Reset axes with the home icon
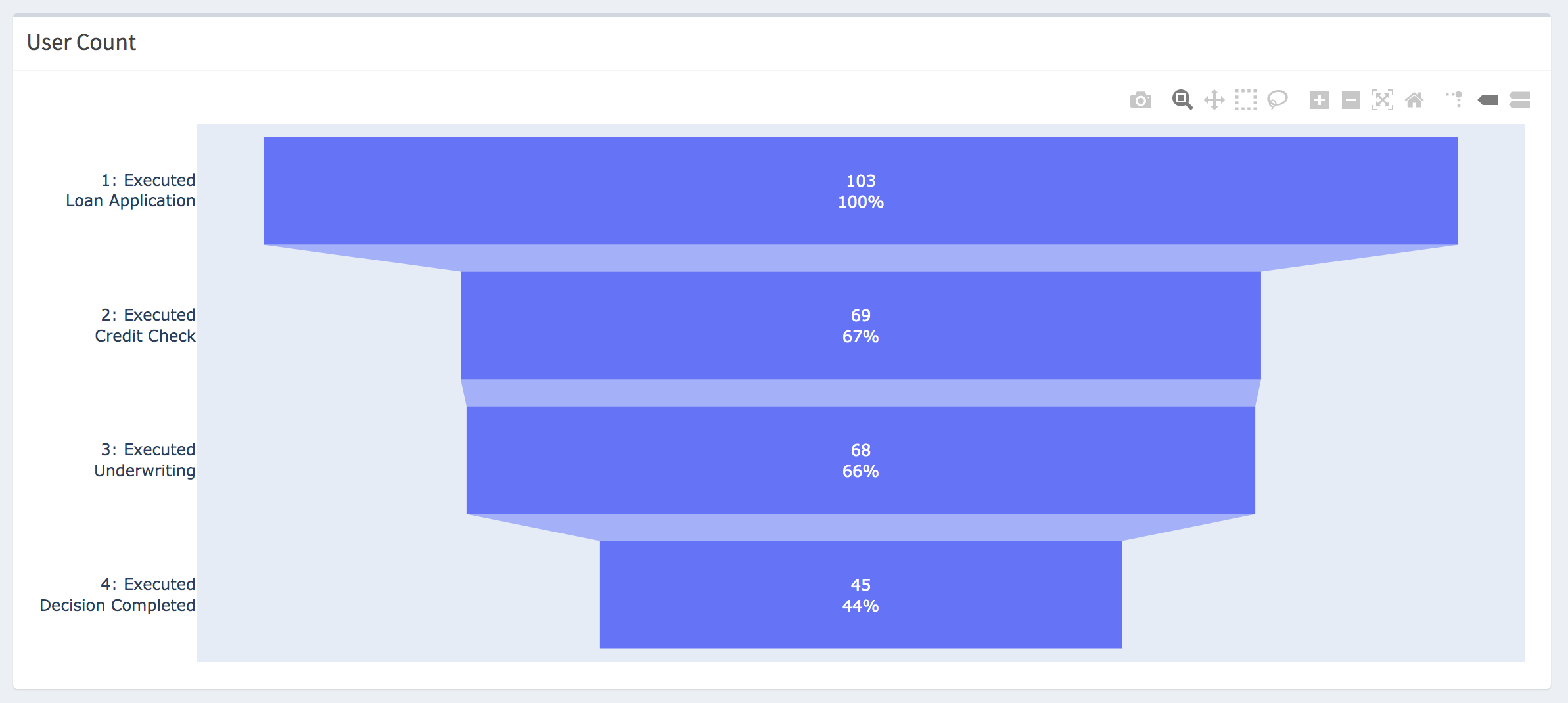The height and width of the screenshot is (703, 1568). (1414, 100)
